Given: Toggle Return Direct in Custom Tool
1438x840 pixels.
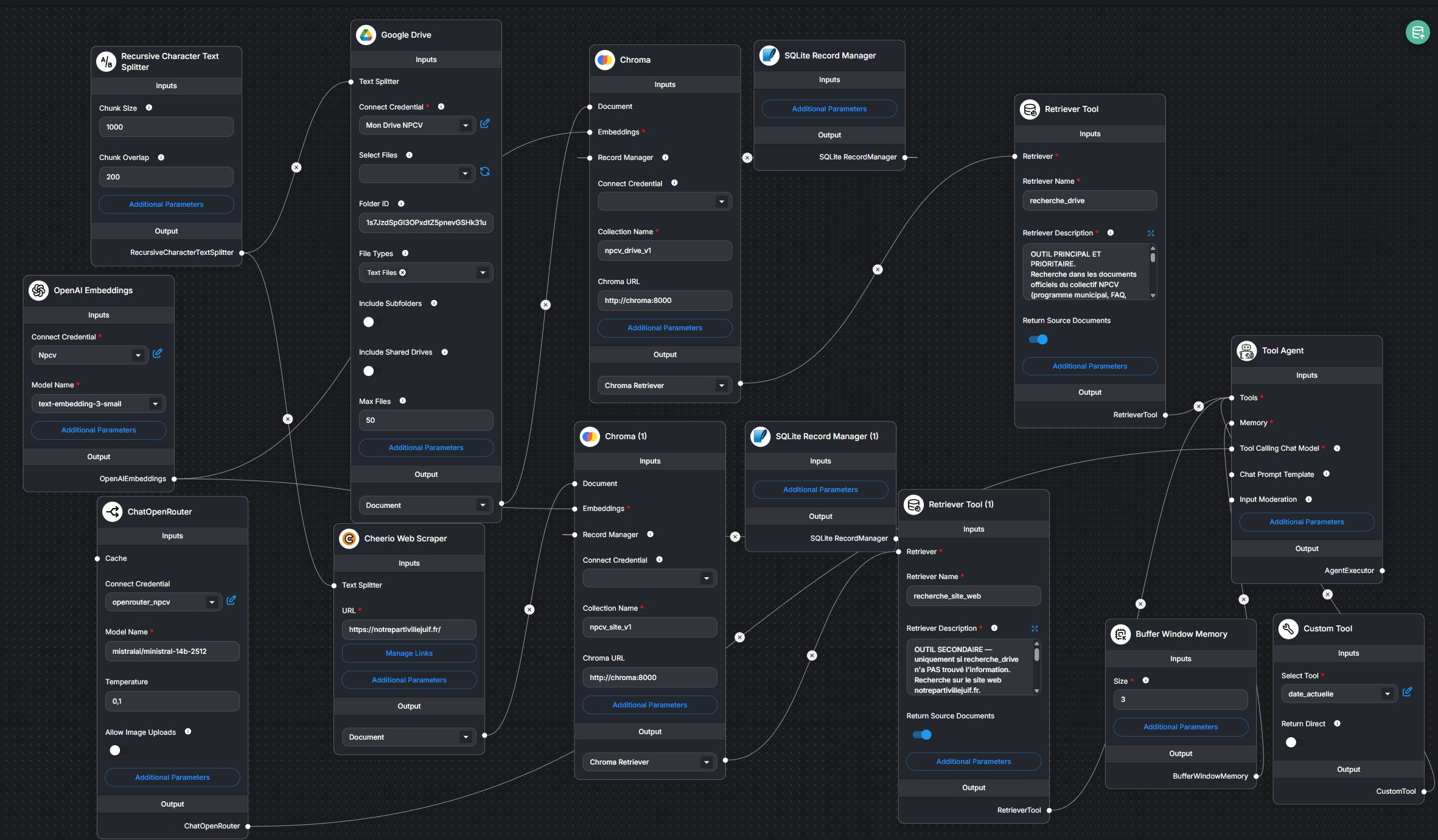Looking at the screenshot, I should [x=1291, y=743].
